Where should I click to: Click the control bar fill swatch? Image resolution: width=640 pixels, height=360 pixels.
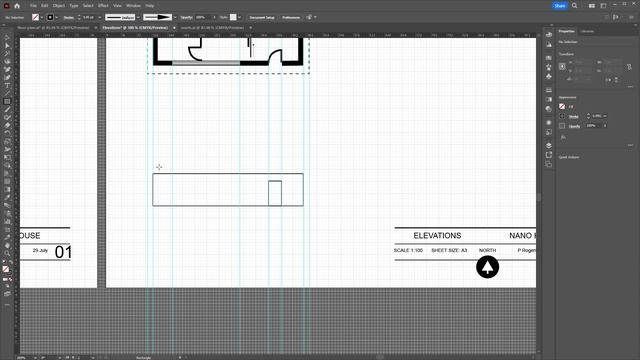coord(36,18)
